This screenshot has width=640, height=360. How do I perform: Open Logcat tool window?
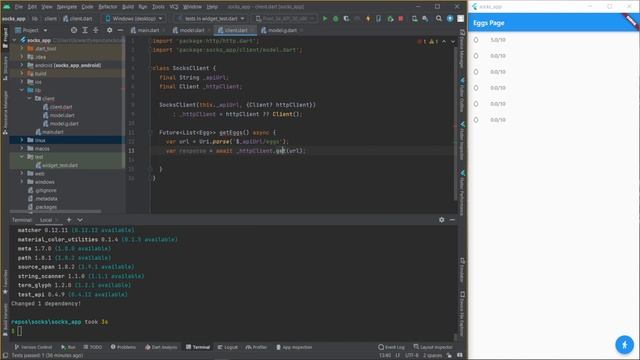pos(227,347)
